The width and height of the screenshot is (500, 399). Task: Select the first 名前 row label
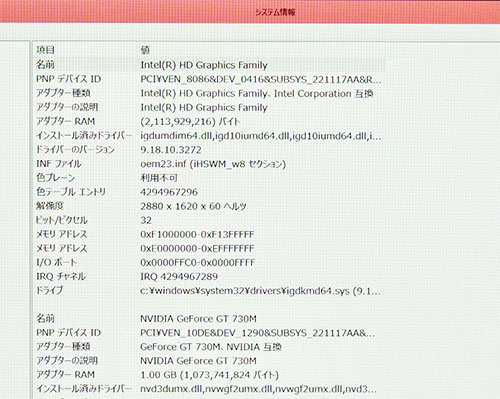45,64
